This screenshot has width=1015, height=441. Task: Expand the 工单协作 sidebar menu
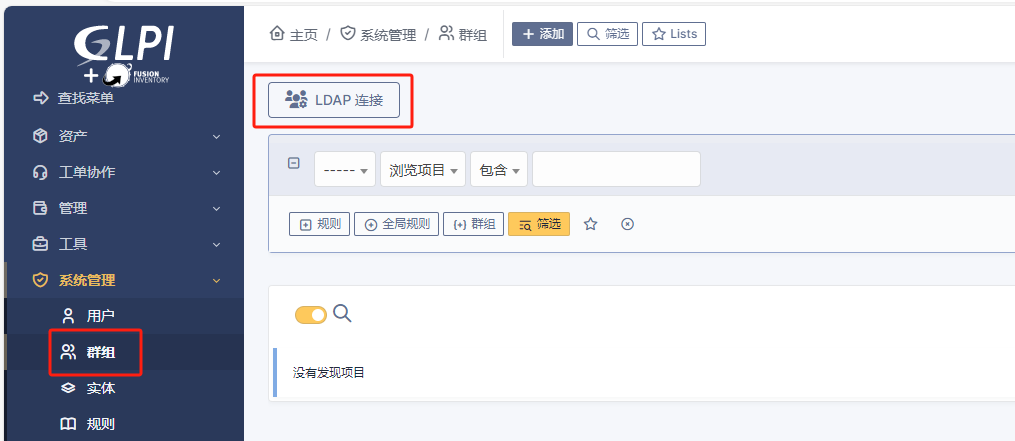124,172
